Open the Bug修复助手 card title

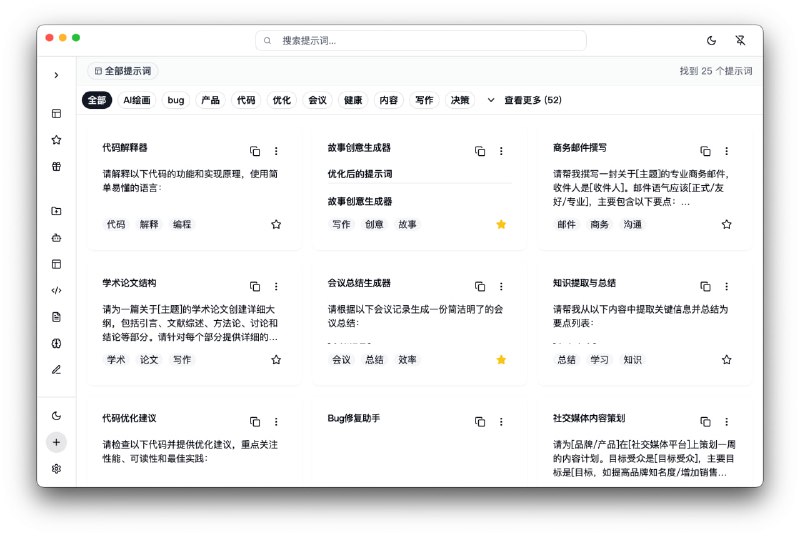354,418
